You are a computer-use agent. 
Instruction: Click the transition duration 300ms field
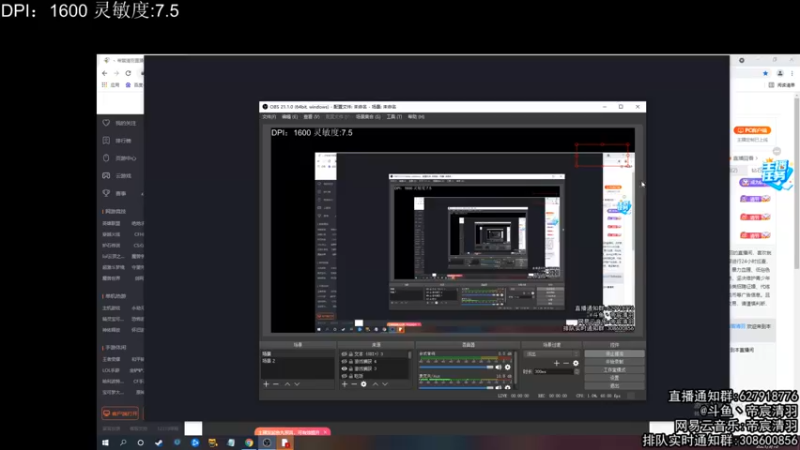click(554, 372)
